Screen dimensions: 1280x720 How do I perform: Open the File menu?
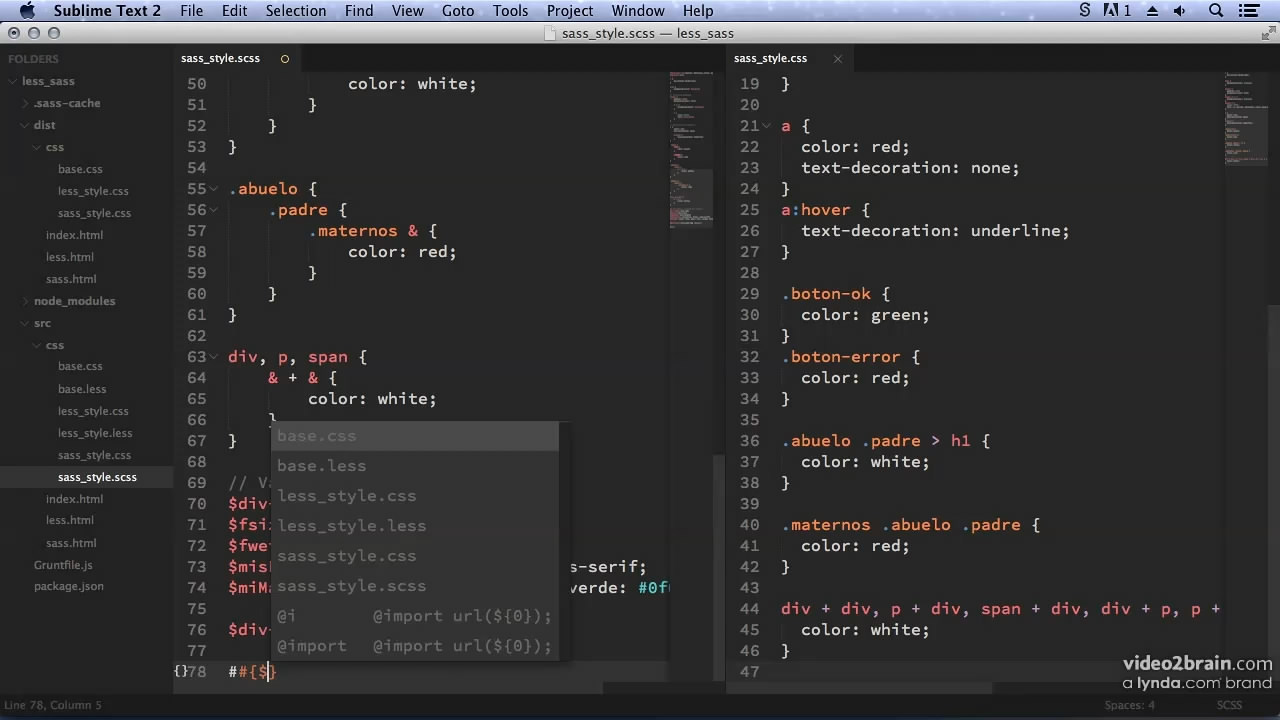click(191, 11)
